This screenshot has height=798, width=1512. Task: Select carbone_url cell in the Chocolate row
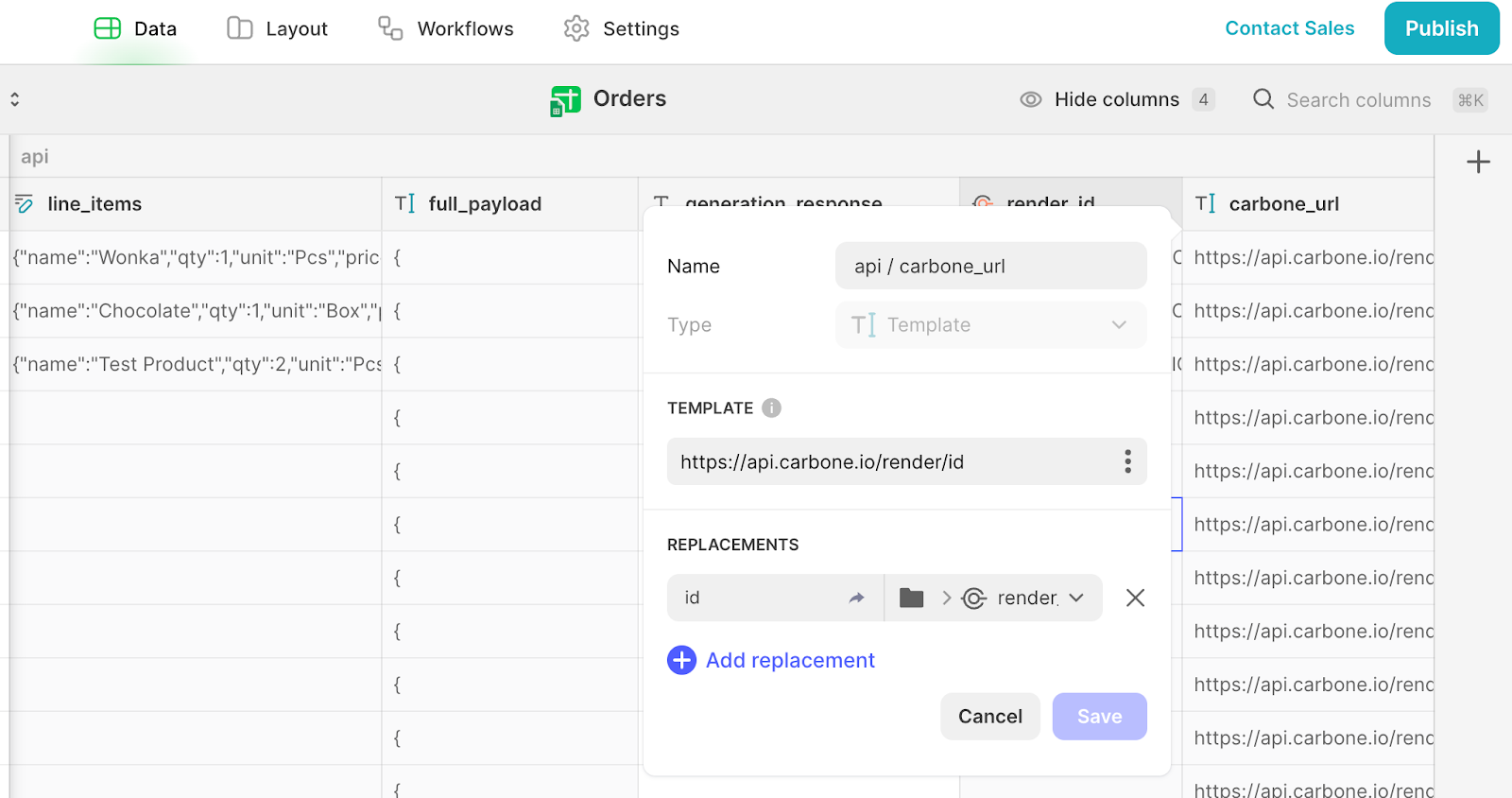[x=1308, y=311]
